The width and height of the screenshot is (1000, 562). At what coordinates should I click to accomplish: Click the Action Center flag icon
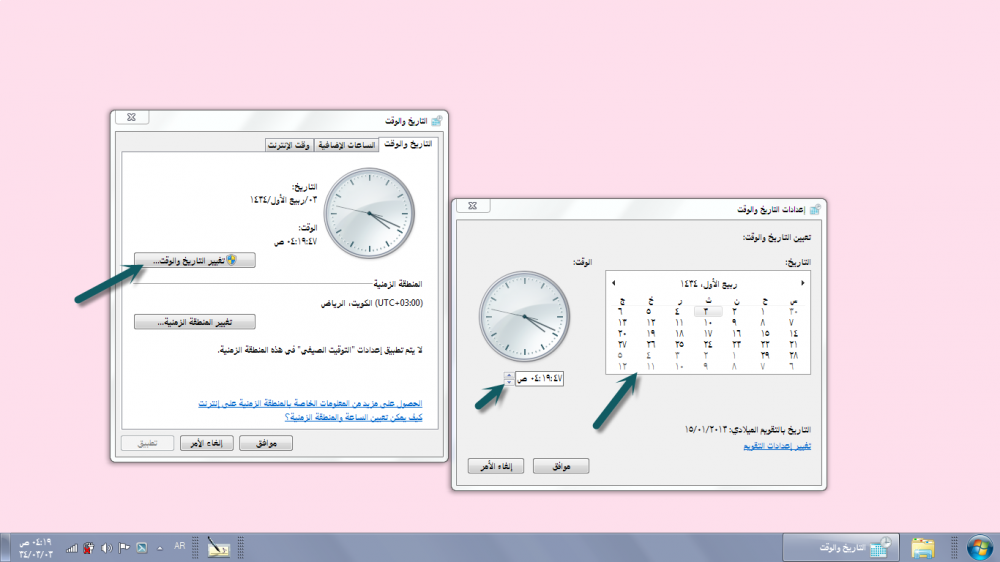coord(123,548)
